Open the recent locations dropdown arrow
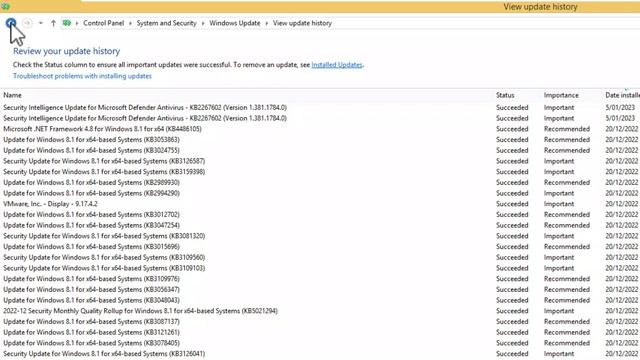This screenshot has height=360, width=640. 40,23
